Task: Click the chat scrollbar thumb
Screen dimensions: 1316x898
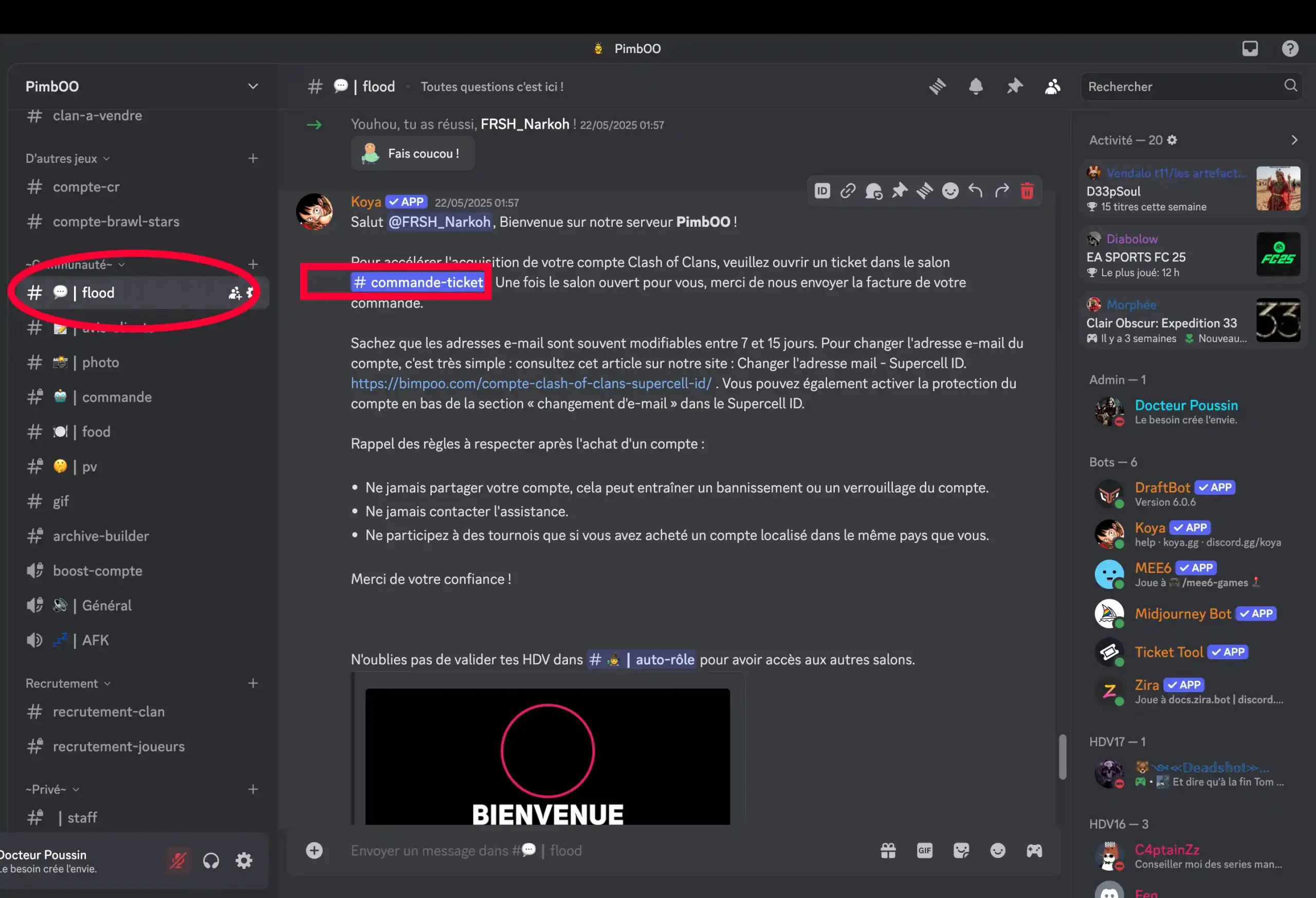Action: tap(1063, 757)
